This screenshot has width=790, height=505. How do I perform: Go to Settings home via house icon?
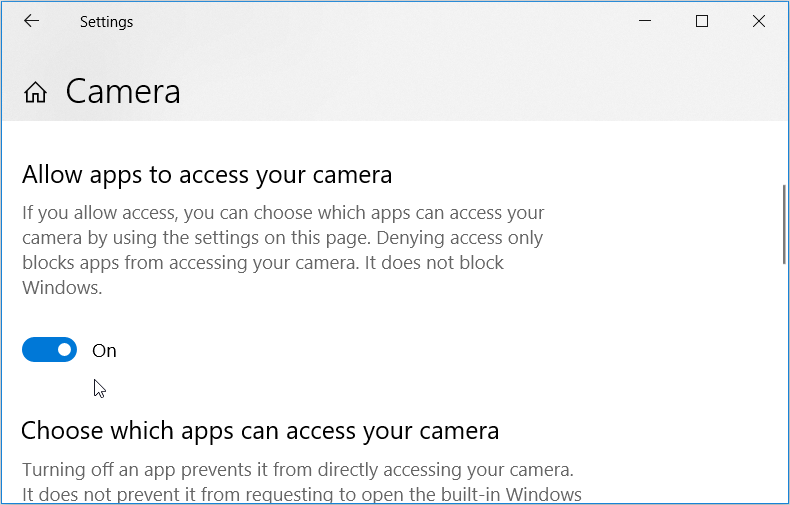coord(36,93)
